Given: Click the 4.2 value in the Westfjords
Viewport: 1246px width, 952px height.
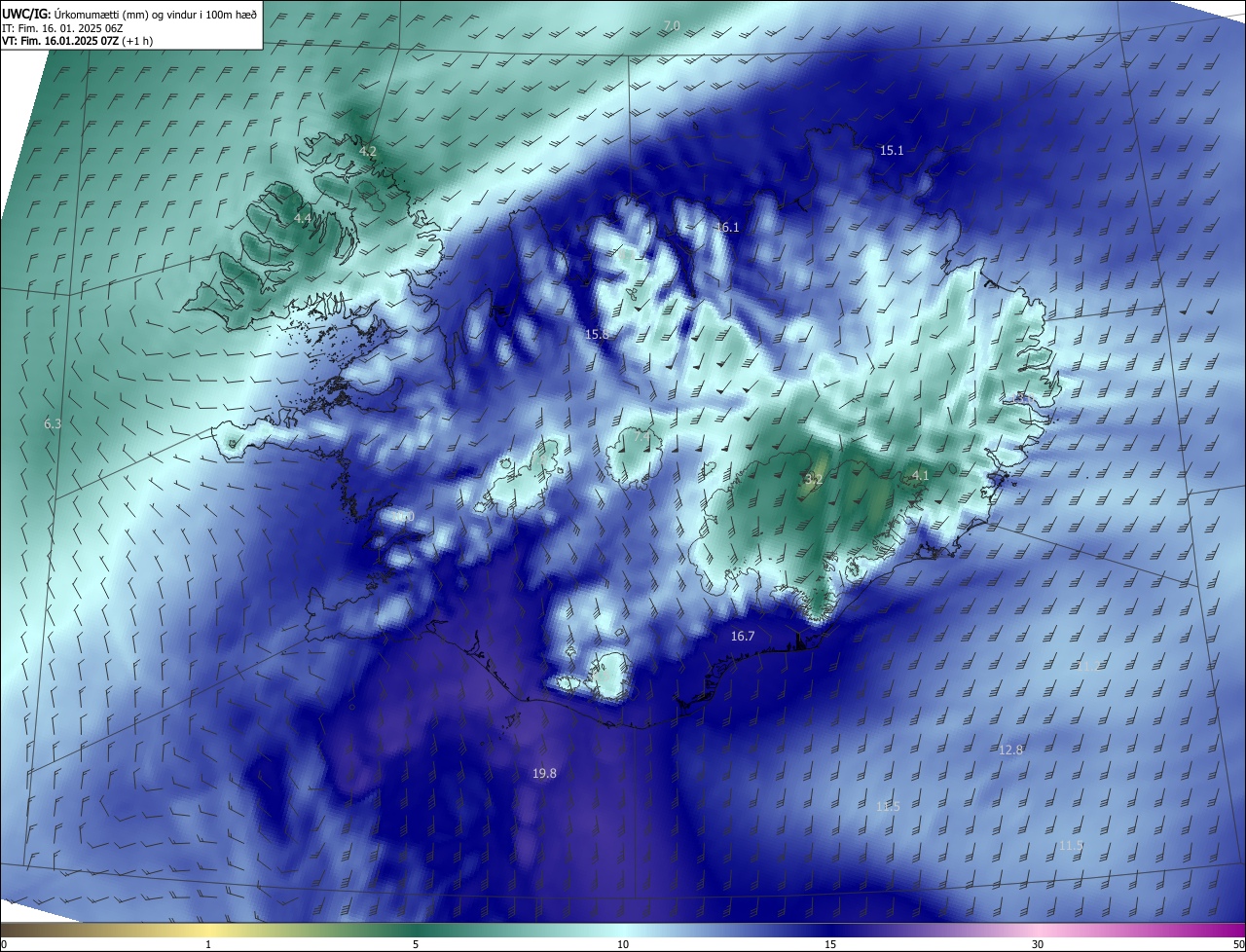Looking at the screenshot, I should pos(368,151).
